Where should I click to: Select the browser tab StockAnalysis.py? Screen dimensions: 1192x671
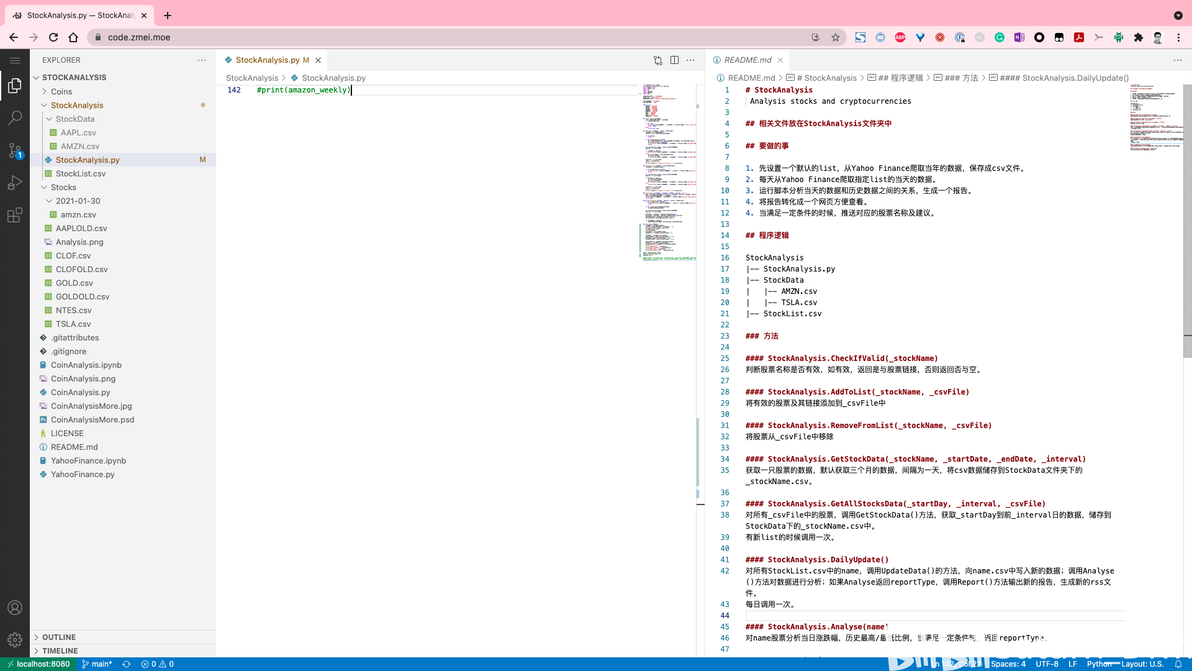78,15
